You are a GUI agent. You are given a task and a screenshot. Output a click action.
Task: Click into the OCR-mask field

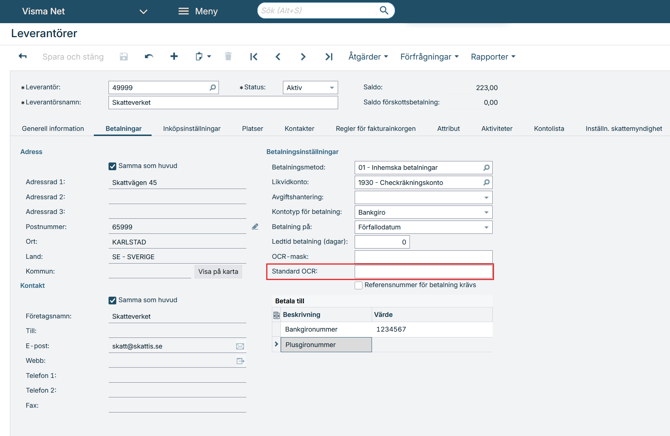pos(423,256)
